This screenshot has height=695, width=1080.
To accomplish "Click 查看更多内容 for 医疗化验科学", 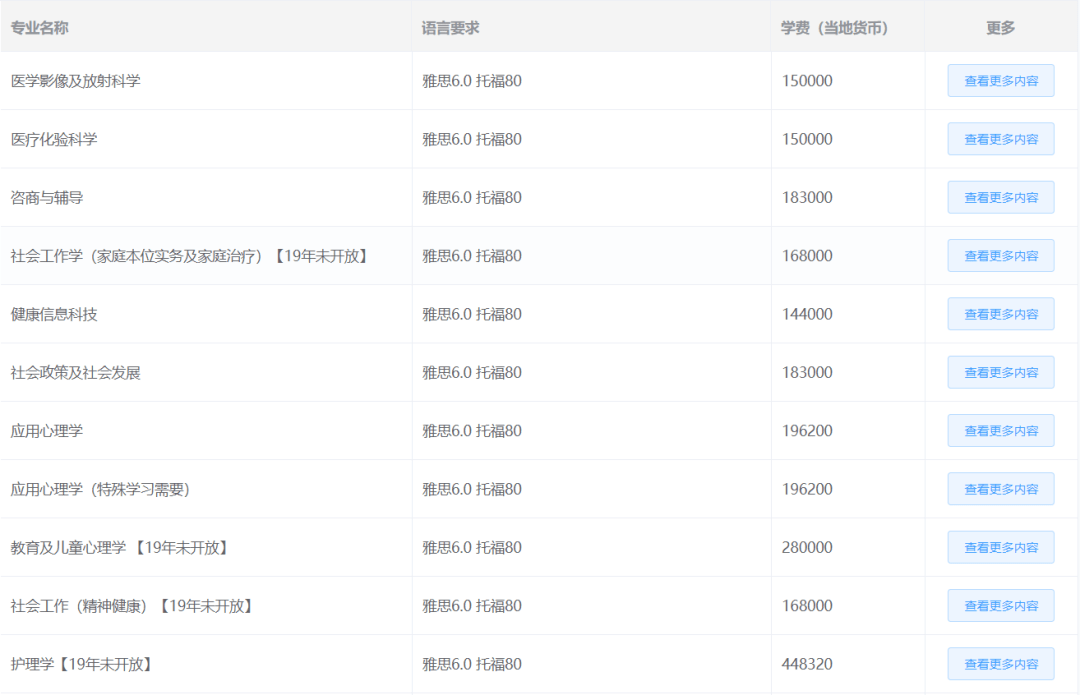I will point(1000,139).
